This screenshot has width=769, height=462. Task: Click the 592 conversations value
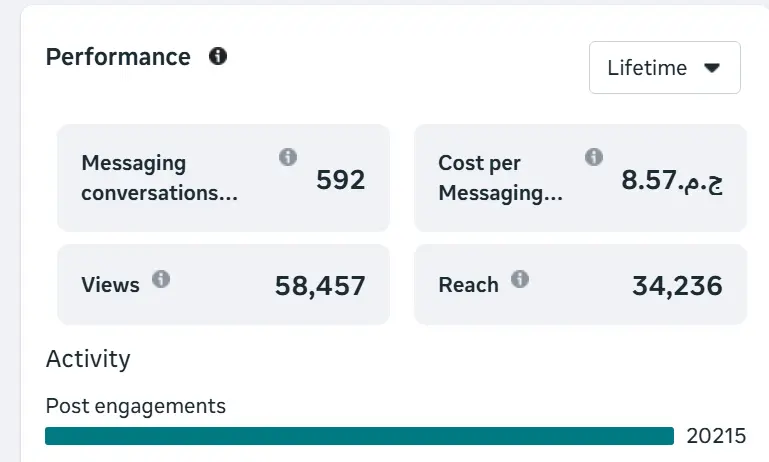click(x=340, y=180)
